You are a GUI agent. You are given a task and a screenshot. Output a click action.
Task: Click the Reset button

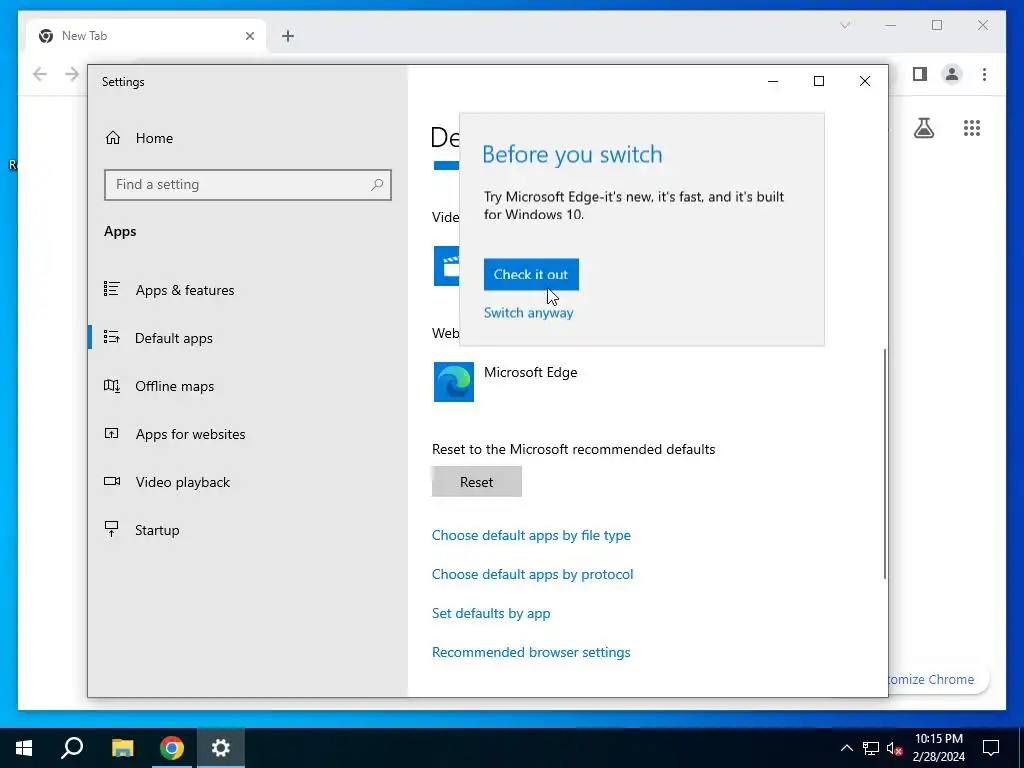pyautogui.click(x=477, y=482)
